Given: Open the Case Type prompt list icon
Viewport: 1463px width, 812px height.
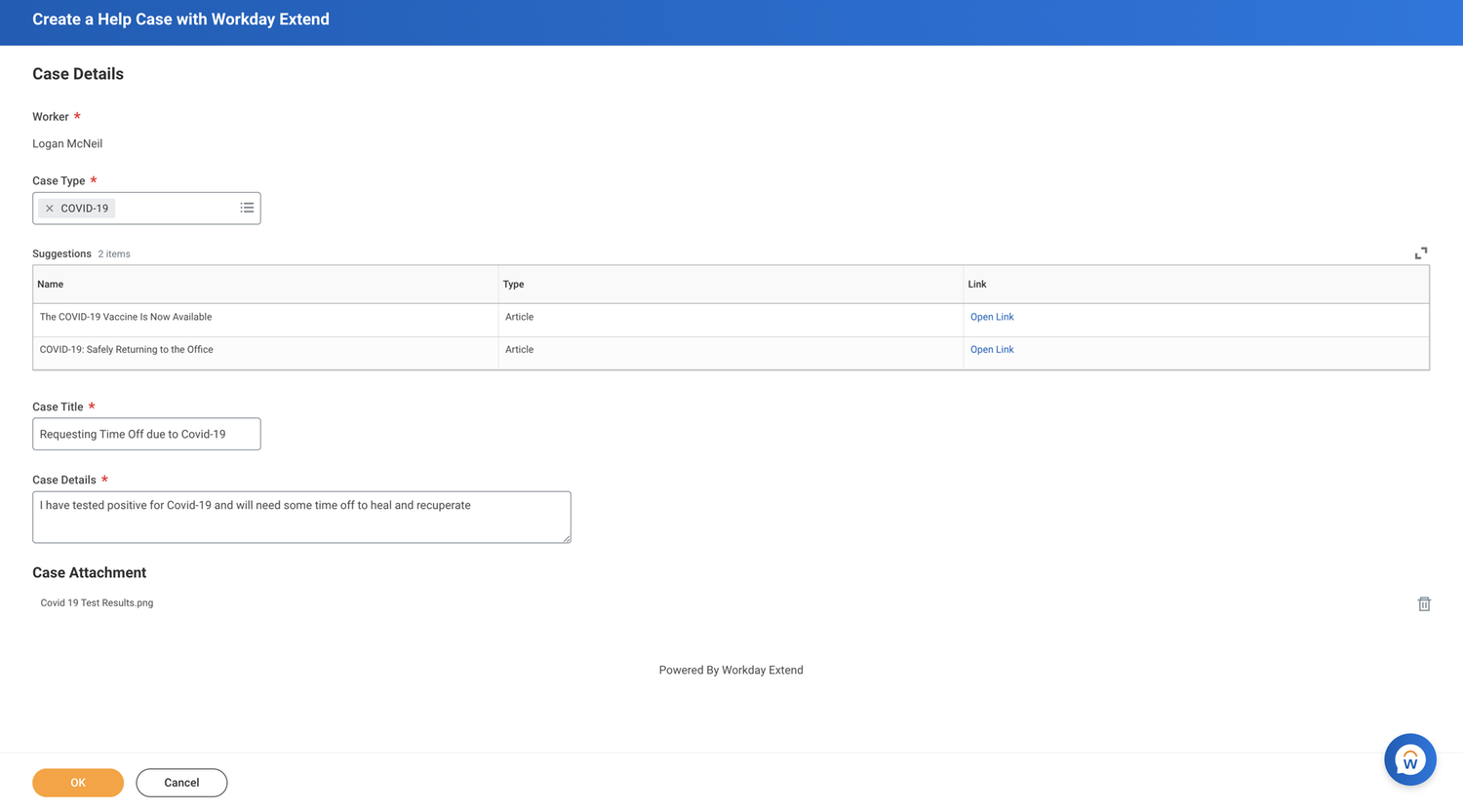Looking at the screenshot, I should pos(247,208).
